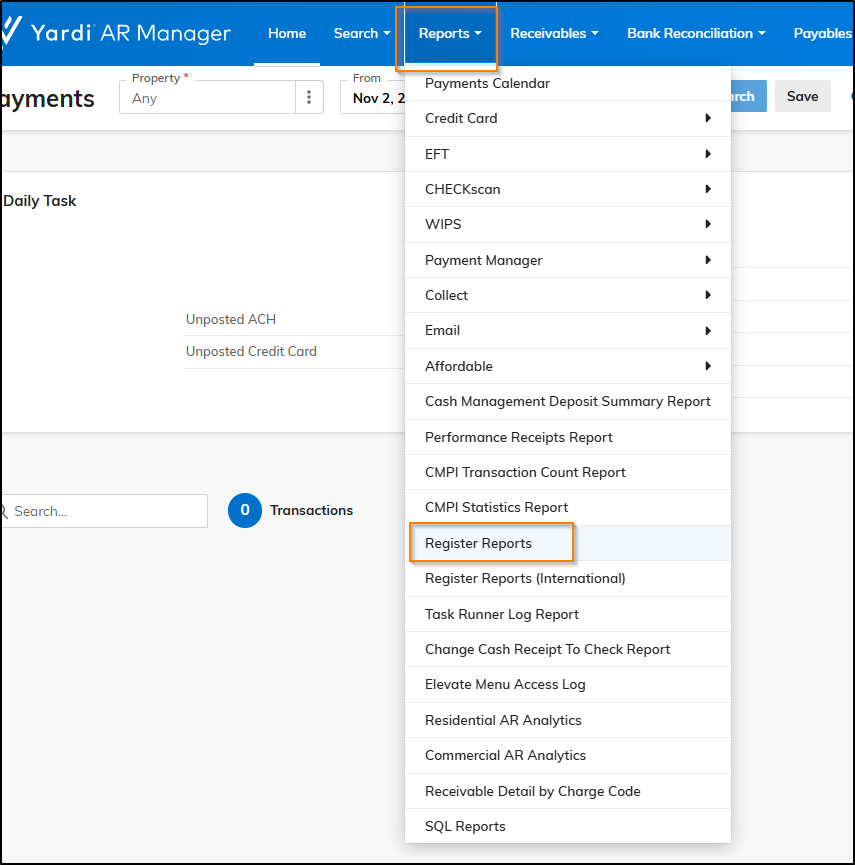Screen dimensions: 855x865
Task: Choose Payments Calendar from the menu
Action: click(487, 83)
